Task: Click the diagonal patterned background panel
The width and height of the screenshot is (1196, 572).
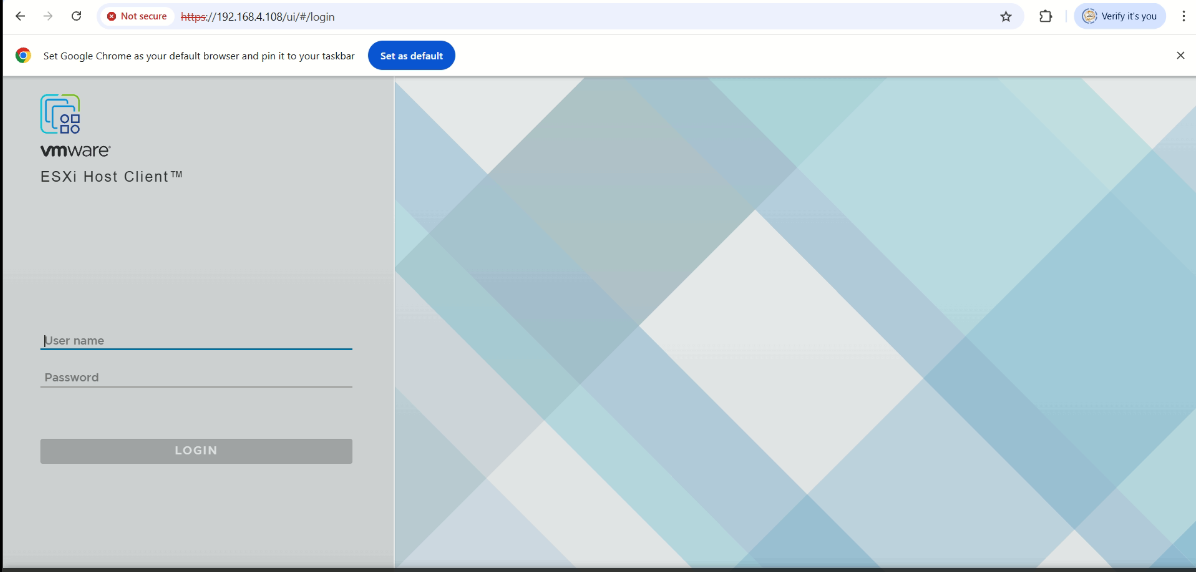Action: [x=795, y=320]
